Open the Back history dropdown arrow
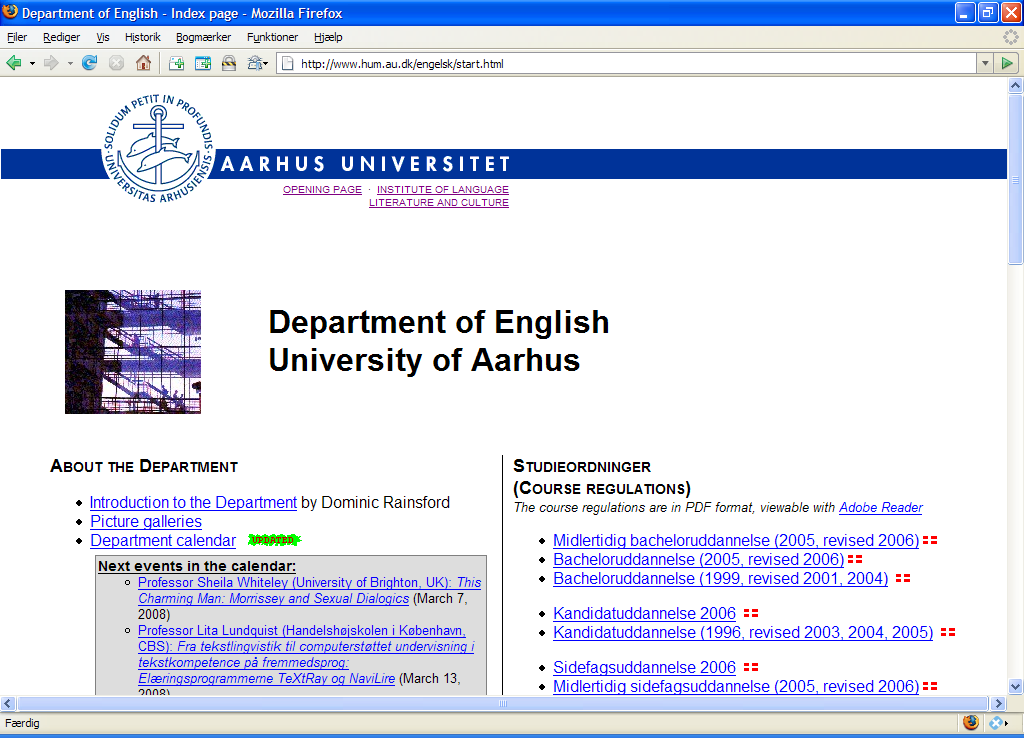This screenshot has width=1024, height=738. coord(32,64)
